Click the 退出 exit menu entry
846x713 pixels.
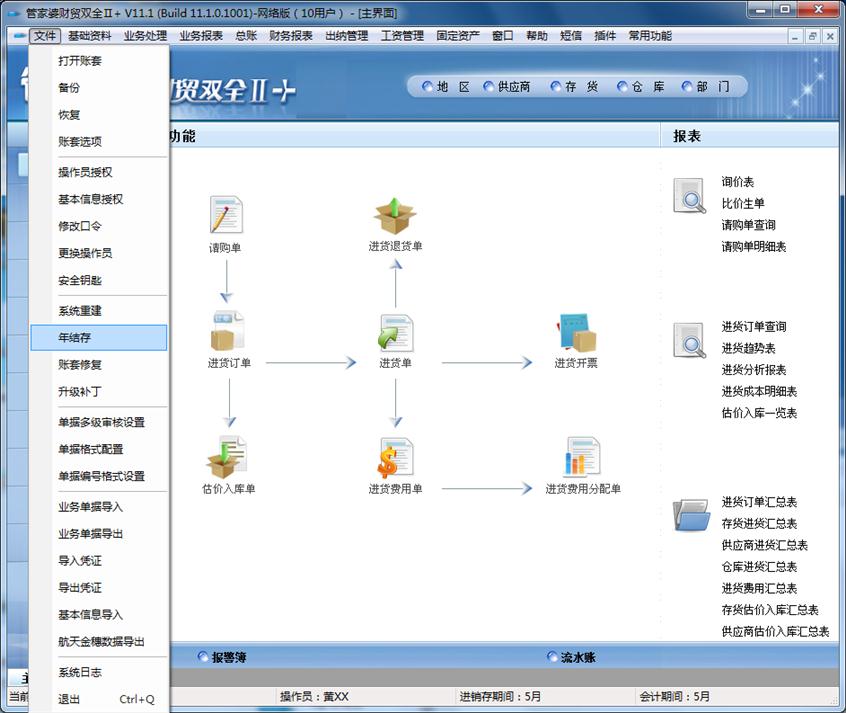pos(69,699)
